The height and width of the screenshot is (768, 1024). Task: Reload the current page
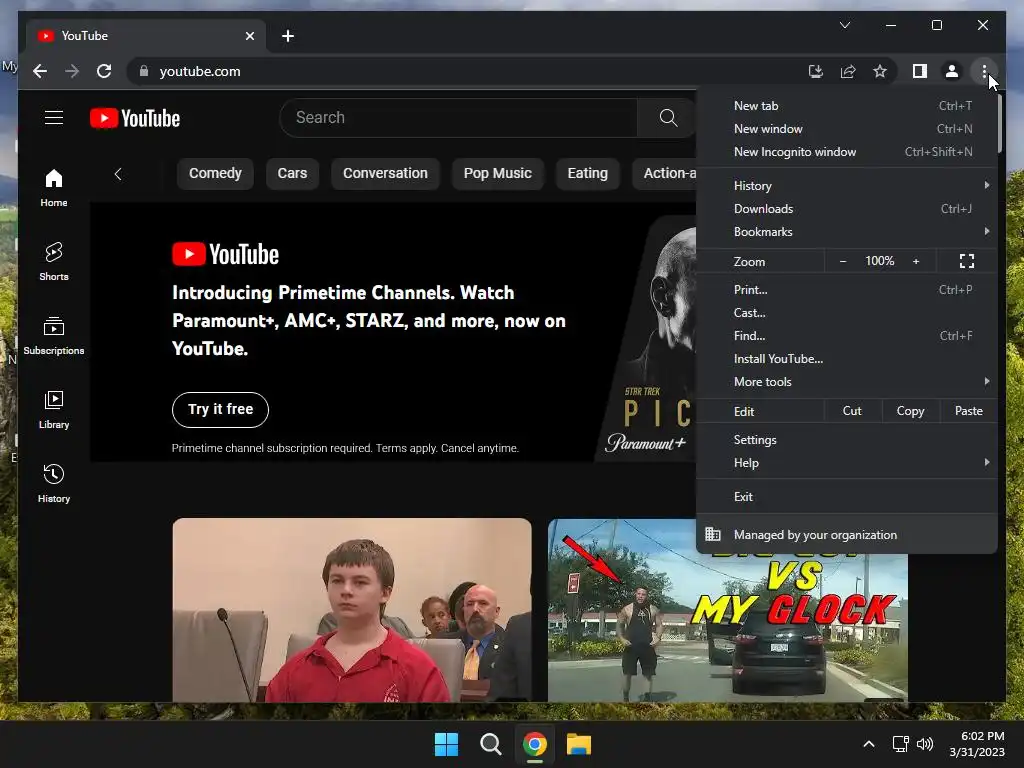click(104, 71)
